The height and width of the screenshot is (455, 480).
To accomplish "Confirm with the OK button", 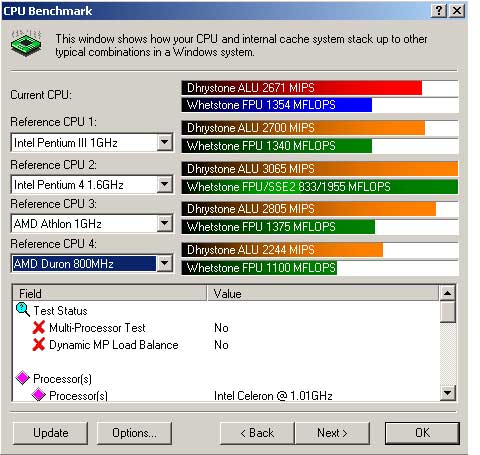I will [x=422, y=433].
